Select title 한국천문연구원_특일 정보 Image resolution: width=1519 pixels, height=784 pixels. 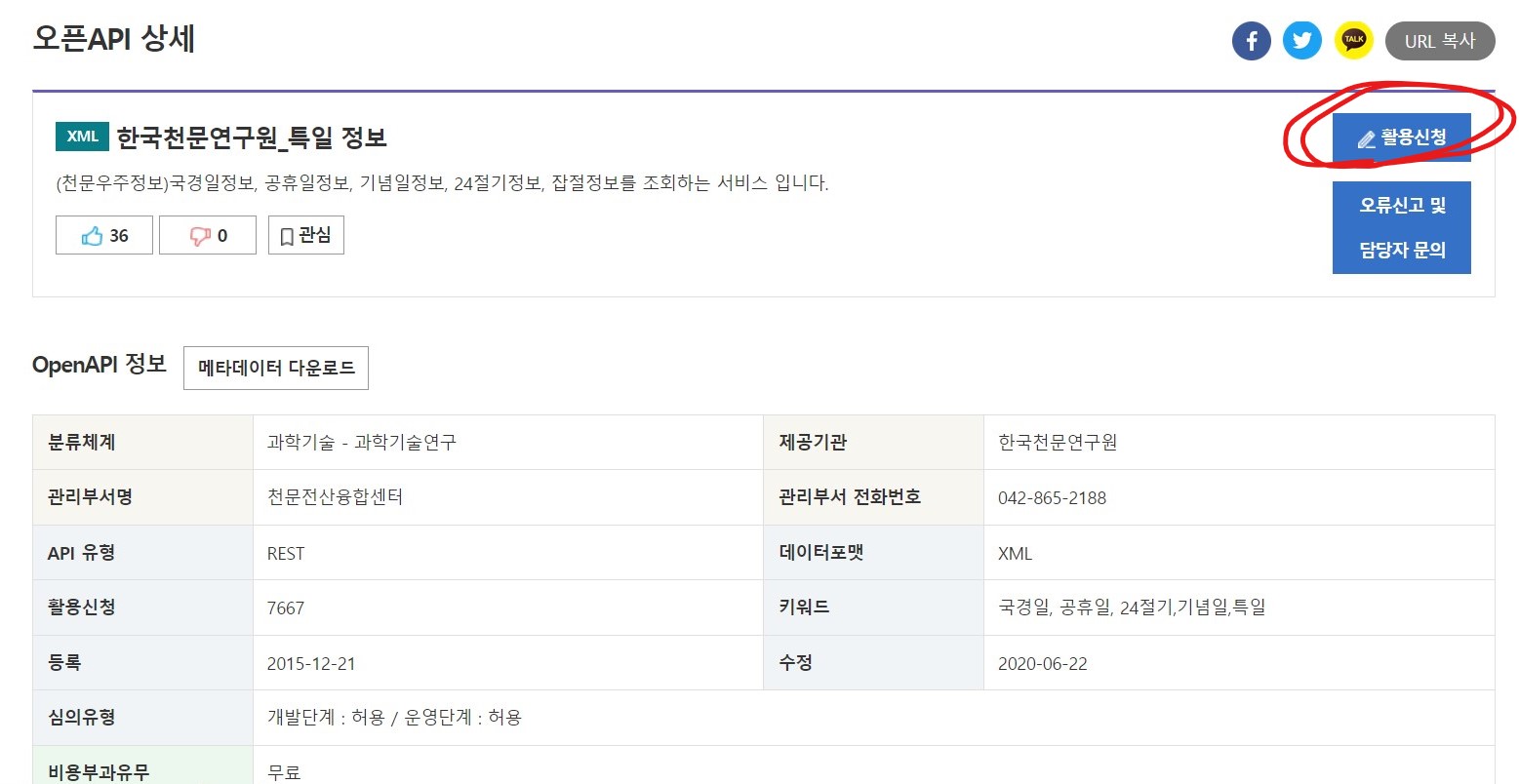click(x=252, y=137)
